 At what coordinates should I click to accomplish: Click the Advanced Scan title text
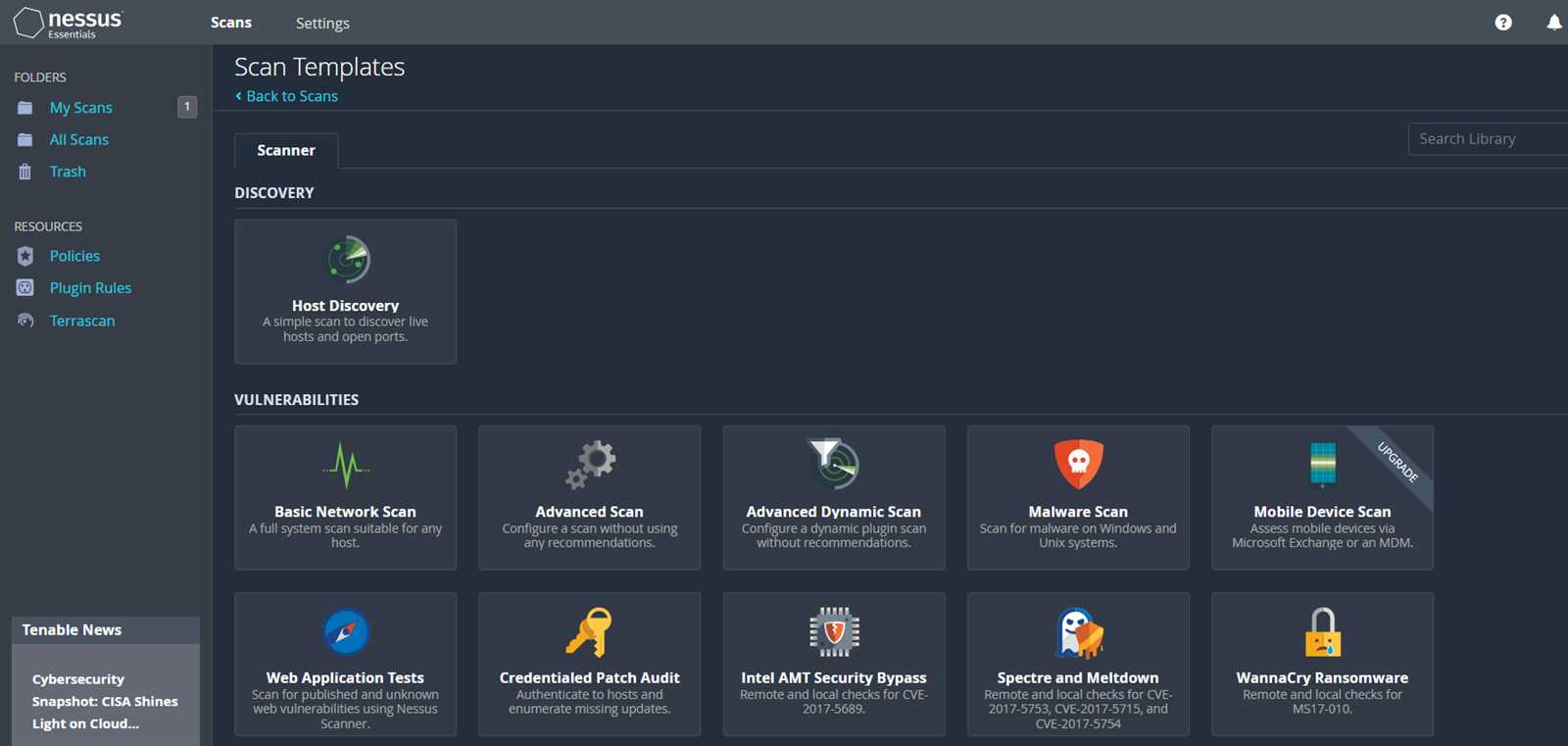click(589, 512)
